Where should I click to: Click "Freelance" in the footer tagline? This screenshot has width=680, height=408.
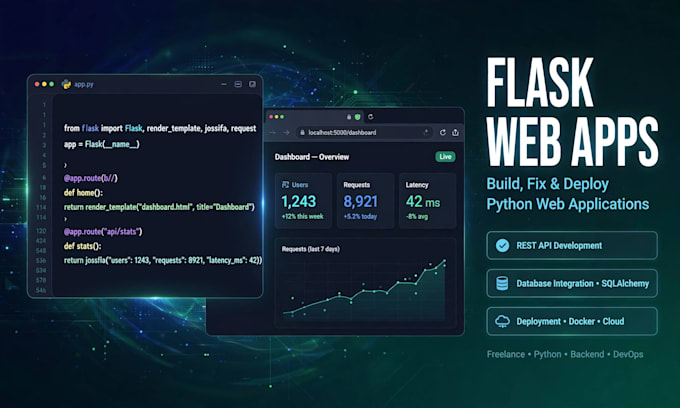pos(506,354)
